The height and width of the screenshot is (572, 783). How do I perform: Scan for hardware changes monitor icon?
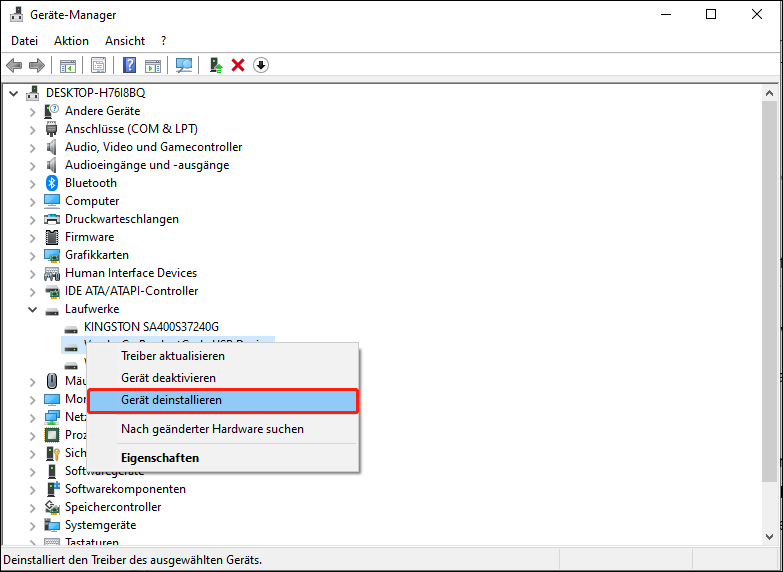184,65
